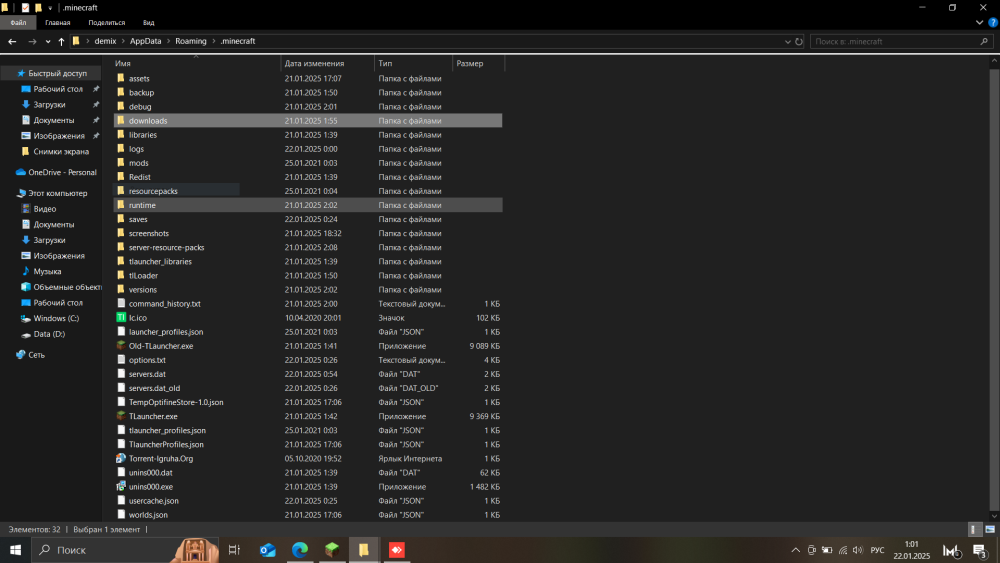The width and height of the screenshot is (1000, 563).
Task: Select the tlauncher_libraries folder
Action: point(307,261)
